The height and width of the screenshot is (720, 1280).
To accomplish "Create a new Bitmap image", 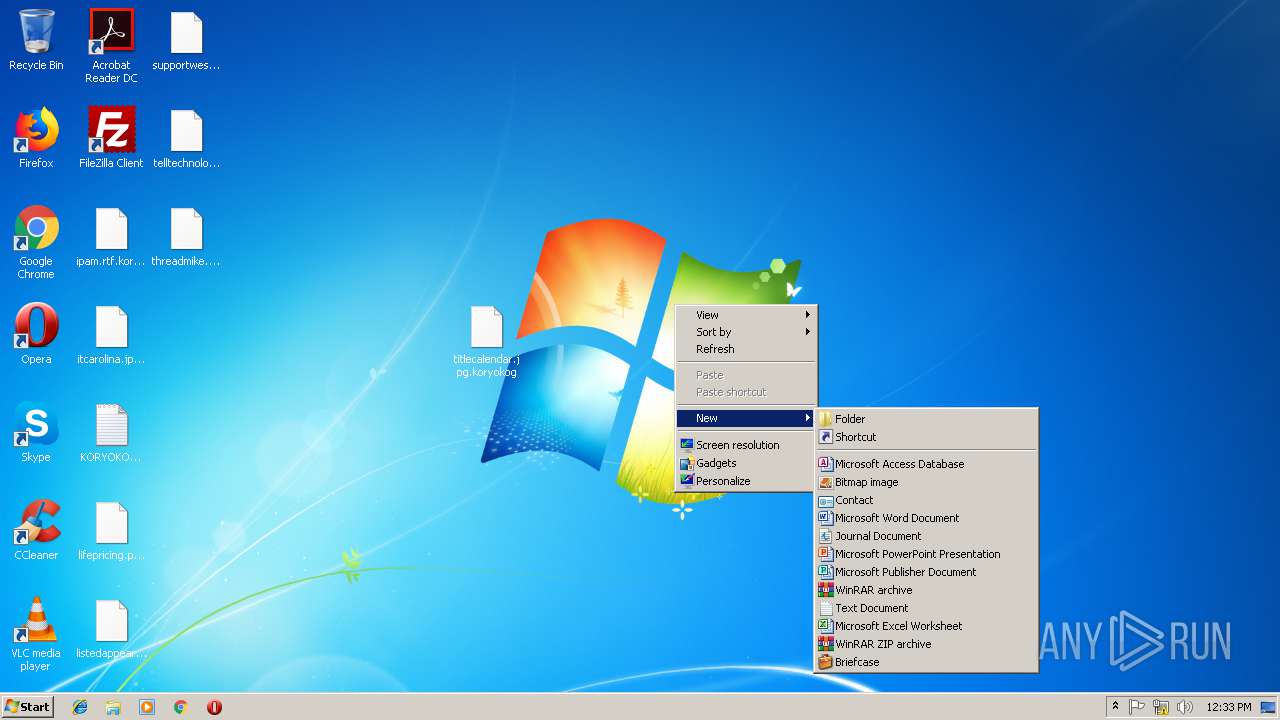I will pos(926,482).
